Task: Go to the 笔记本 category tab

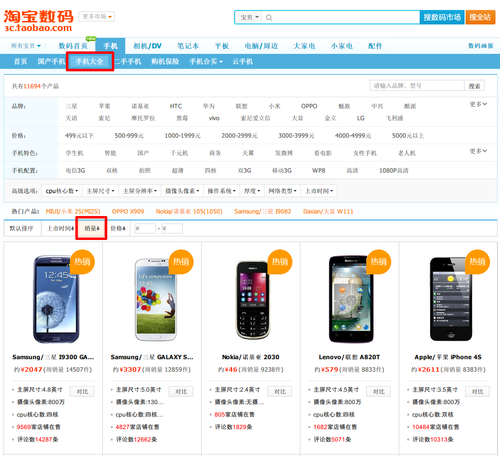Action: (x=188, y=46)
